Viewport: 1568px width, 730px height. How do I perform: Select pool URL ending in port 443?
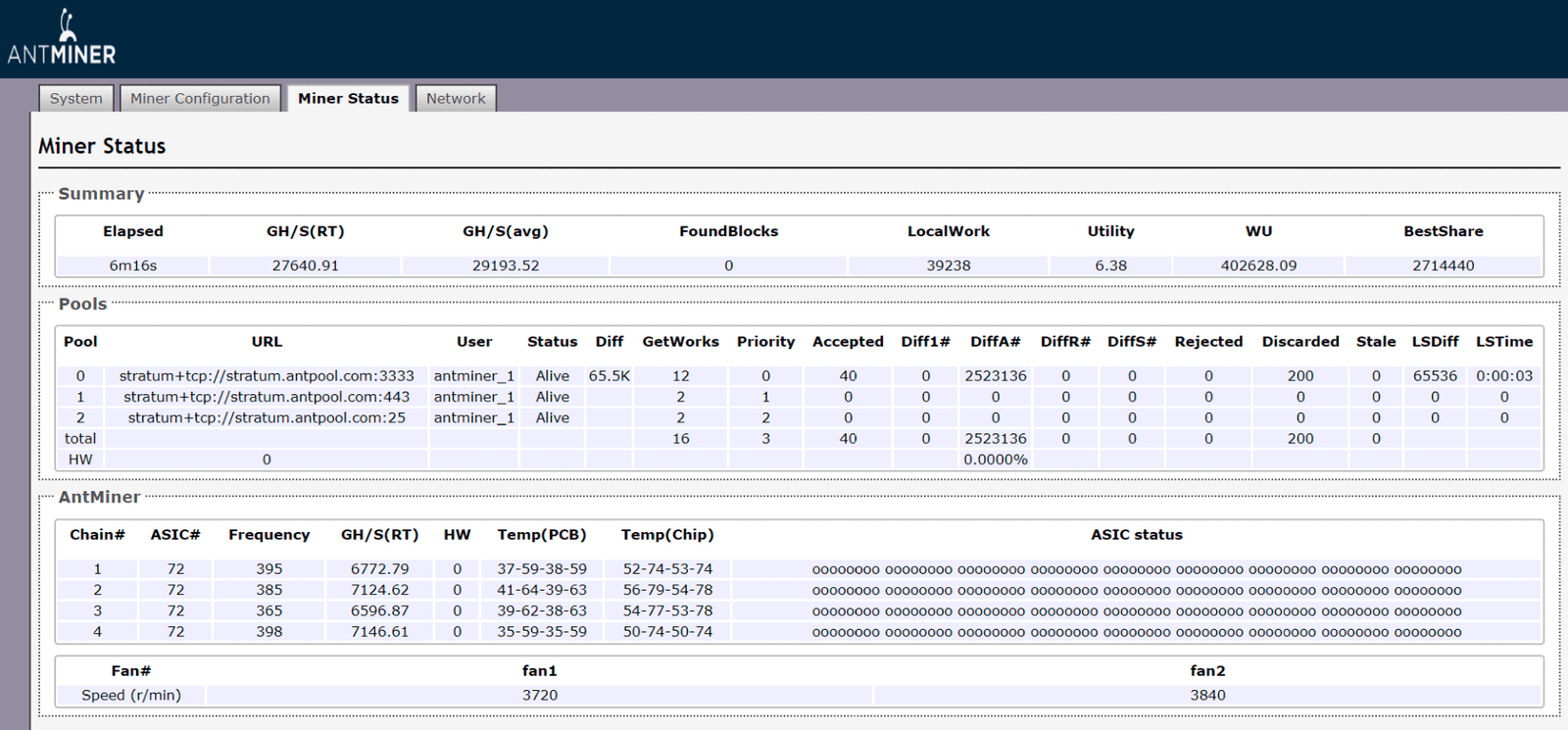click(267, 397)
